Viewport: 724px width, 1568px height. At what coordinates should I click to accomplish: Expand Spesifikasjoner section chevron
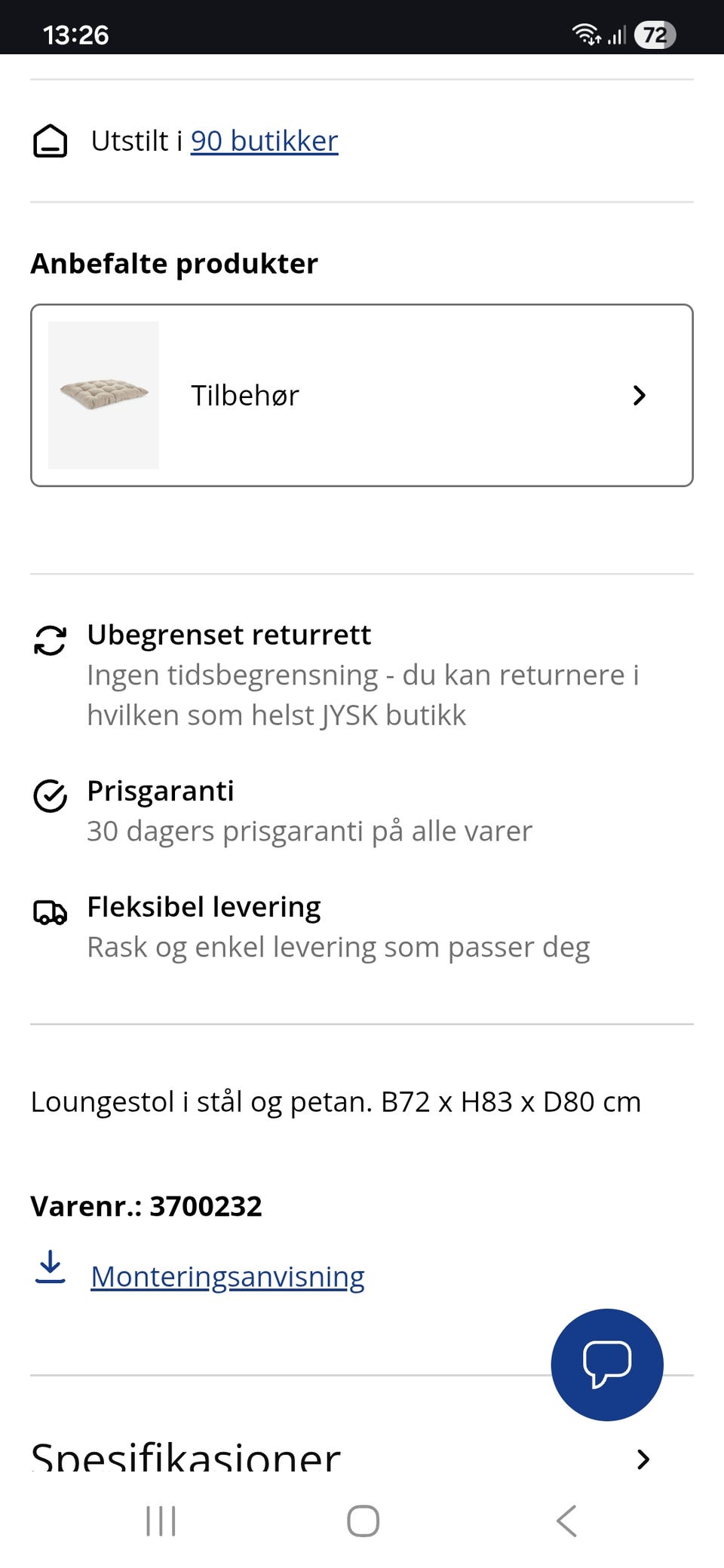(x=643, y=1459)
